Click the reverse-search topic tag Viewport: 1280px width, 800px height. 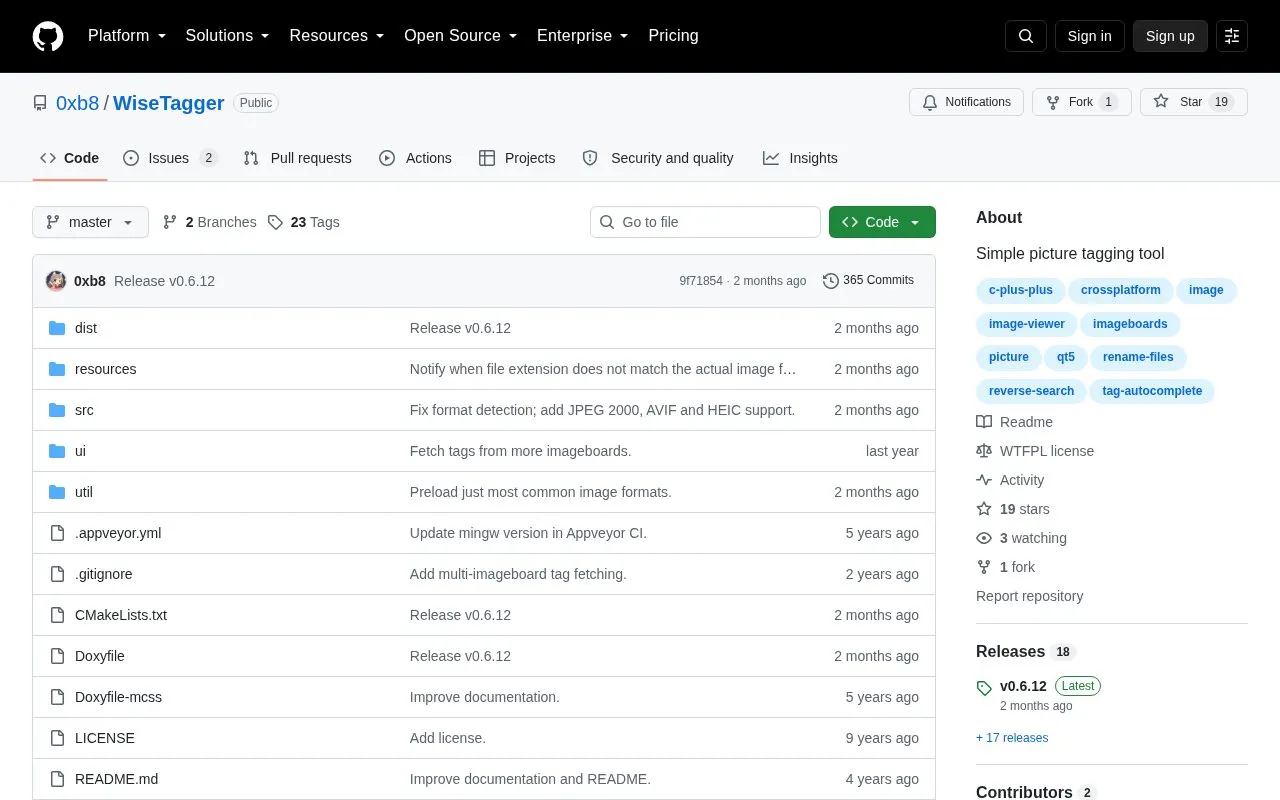tap(1031, 391)
